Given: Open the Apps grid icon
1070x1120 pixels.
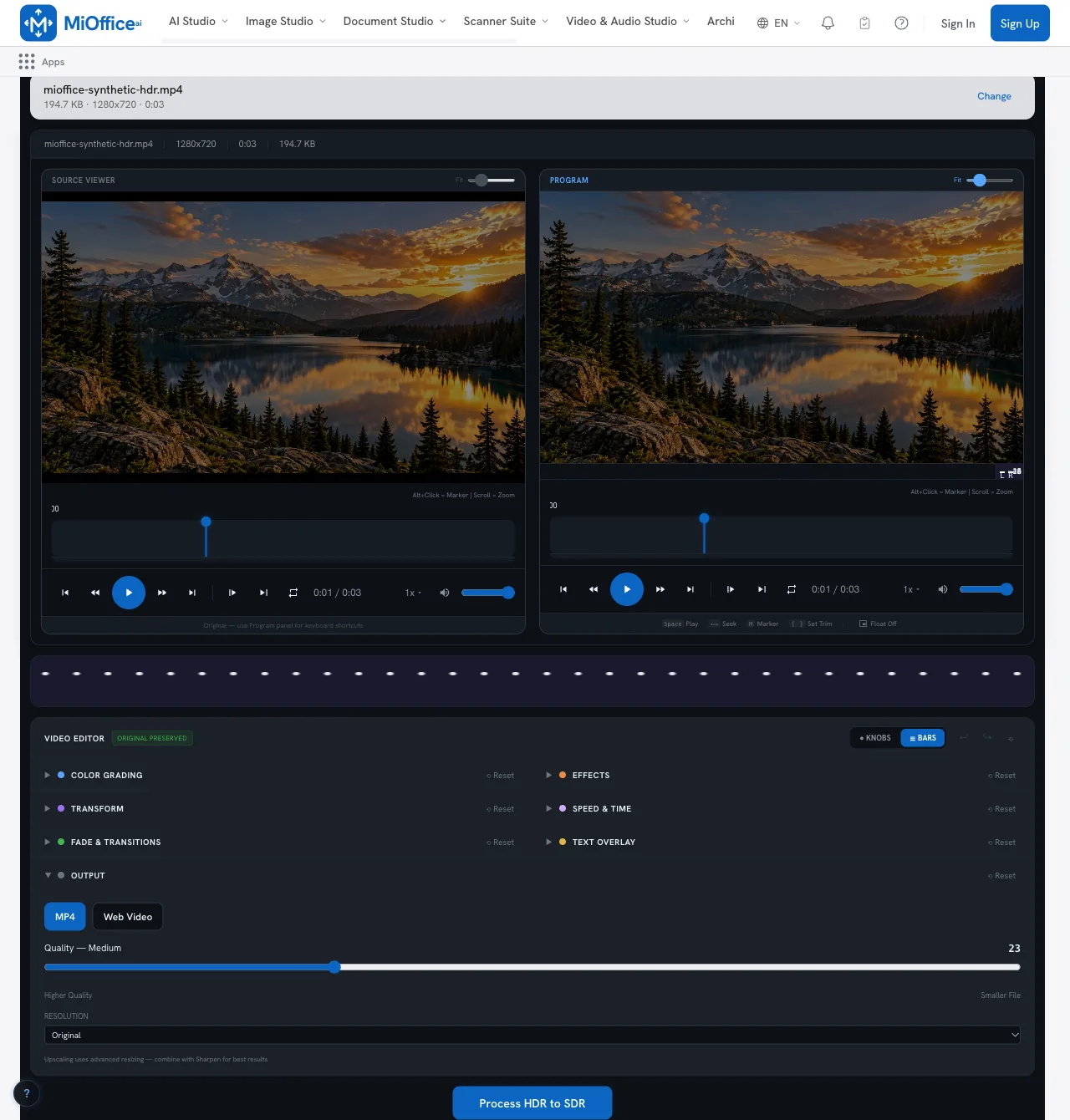Looking at the screenshot, I should tap(27, 62).
